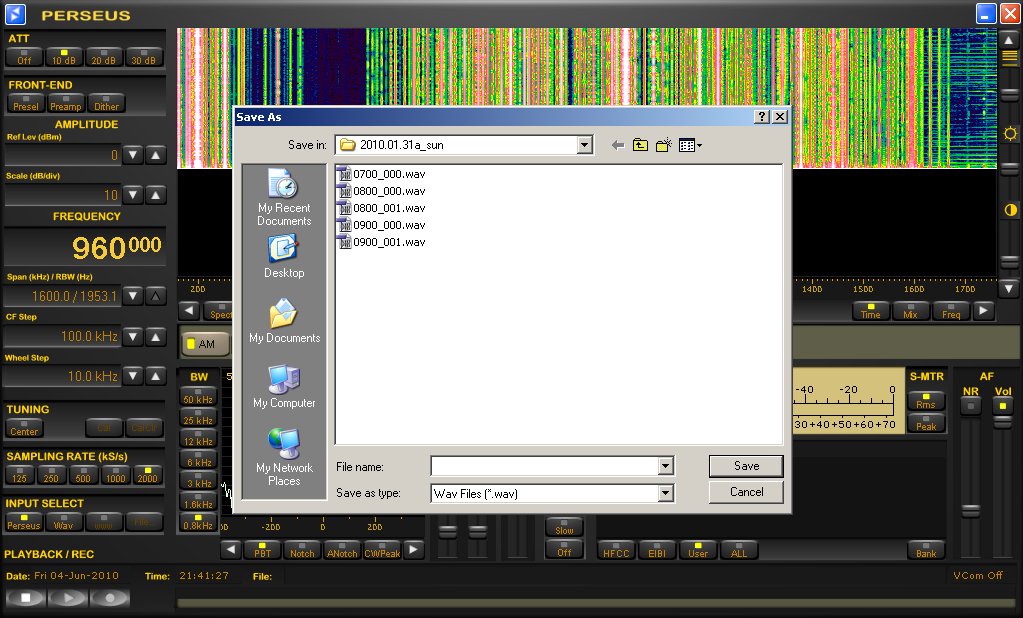Viewport: 1023px width, 618px height.
Task: Decrease the Span/RBW value
Action: coord(133,296)
